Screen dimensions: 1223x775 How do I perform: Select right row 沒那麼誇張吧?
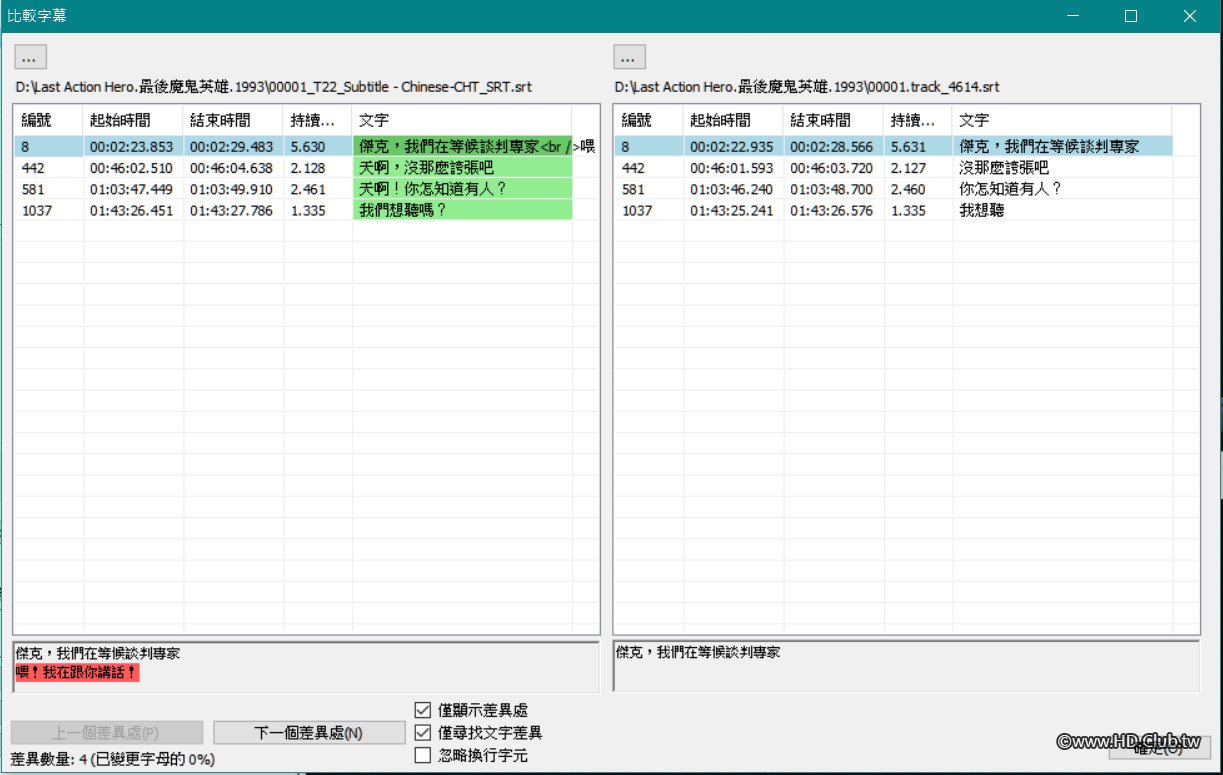893,168
